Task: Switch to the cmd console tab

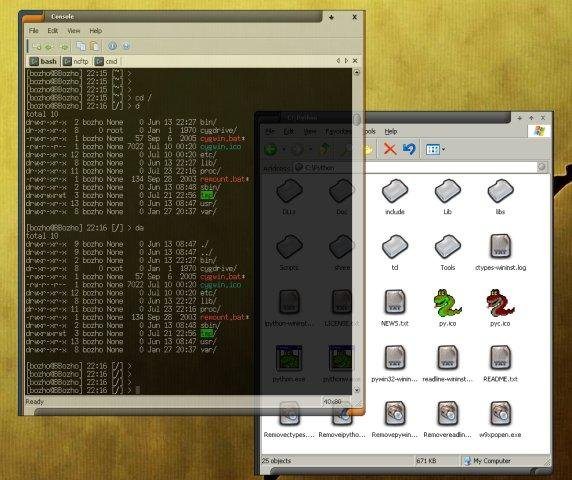Action: pos(106,61)
